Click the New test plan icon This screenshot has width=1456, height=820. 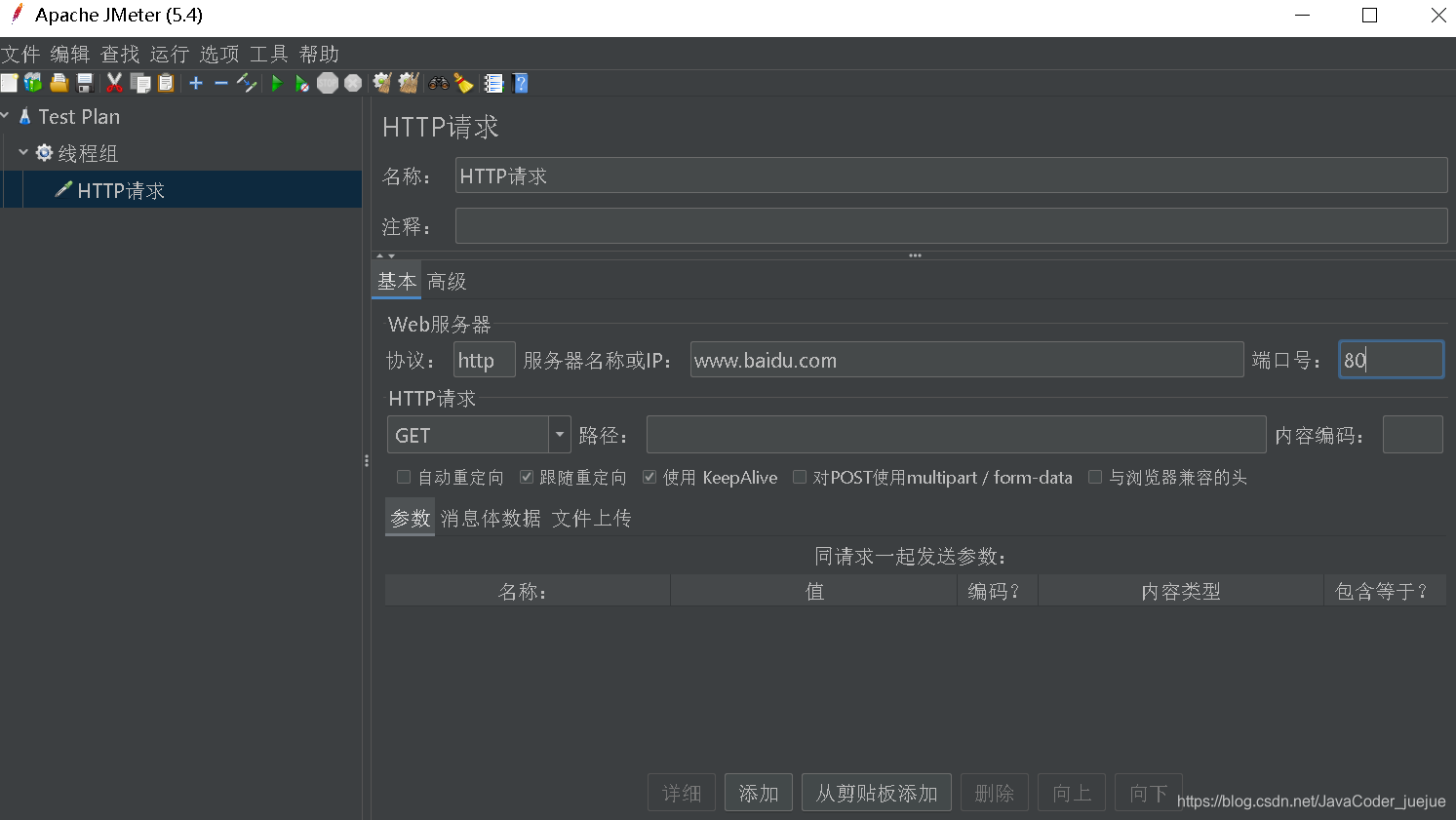point(9,83)
